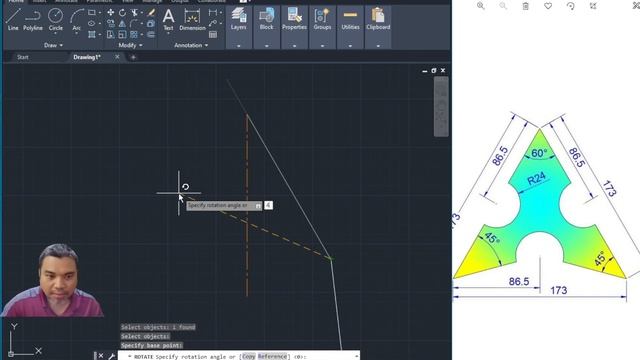Open the Utilities ribbon panel
Screen dimensions: 640x360
click(x=350, y=19)
